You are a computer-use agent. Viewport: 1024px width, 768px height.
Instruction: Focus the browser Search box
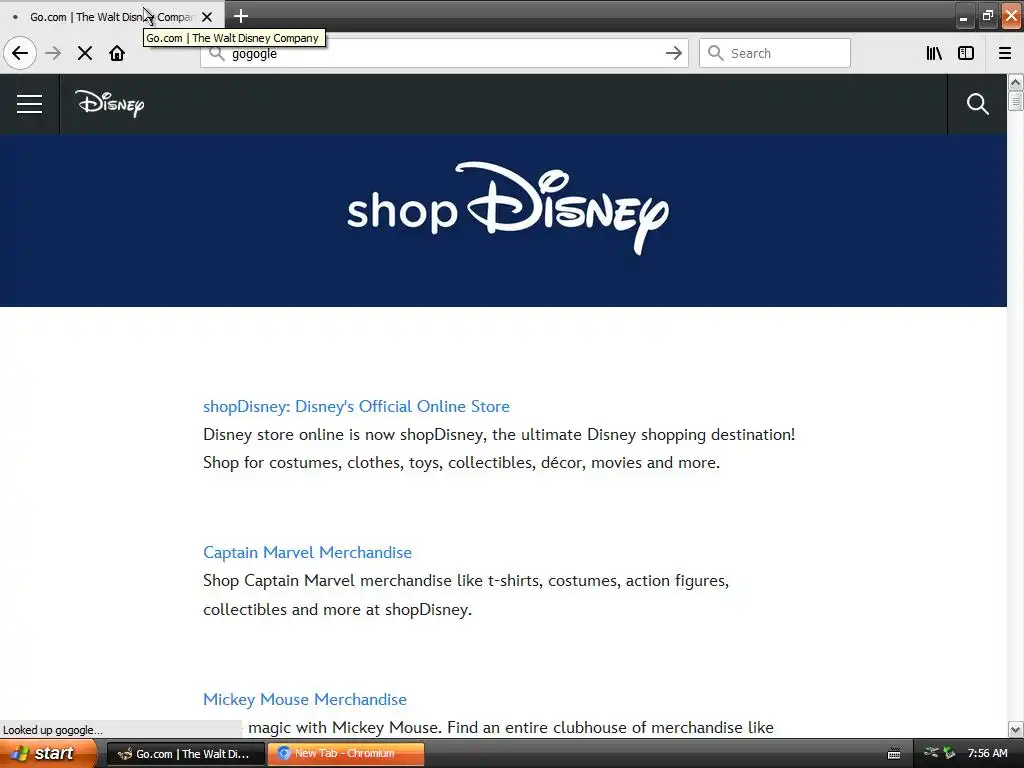pos(775,53)
